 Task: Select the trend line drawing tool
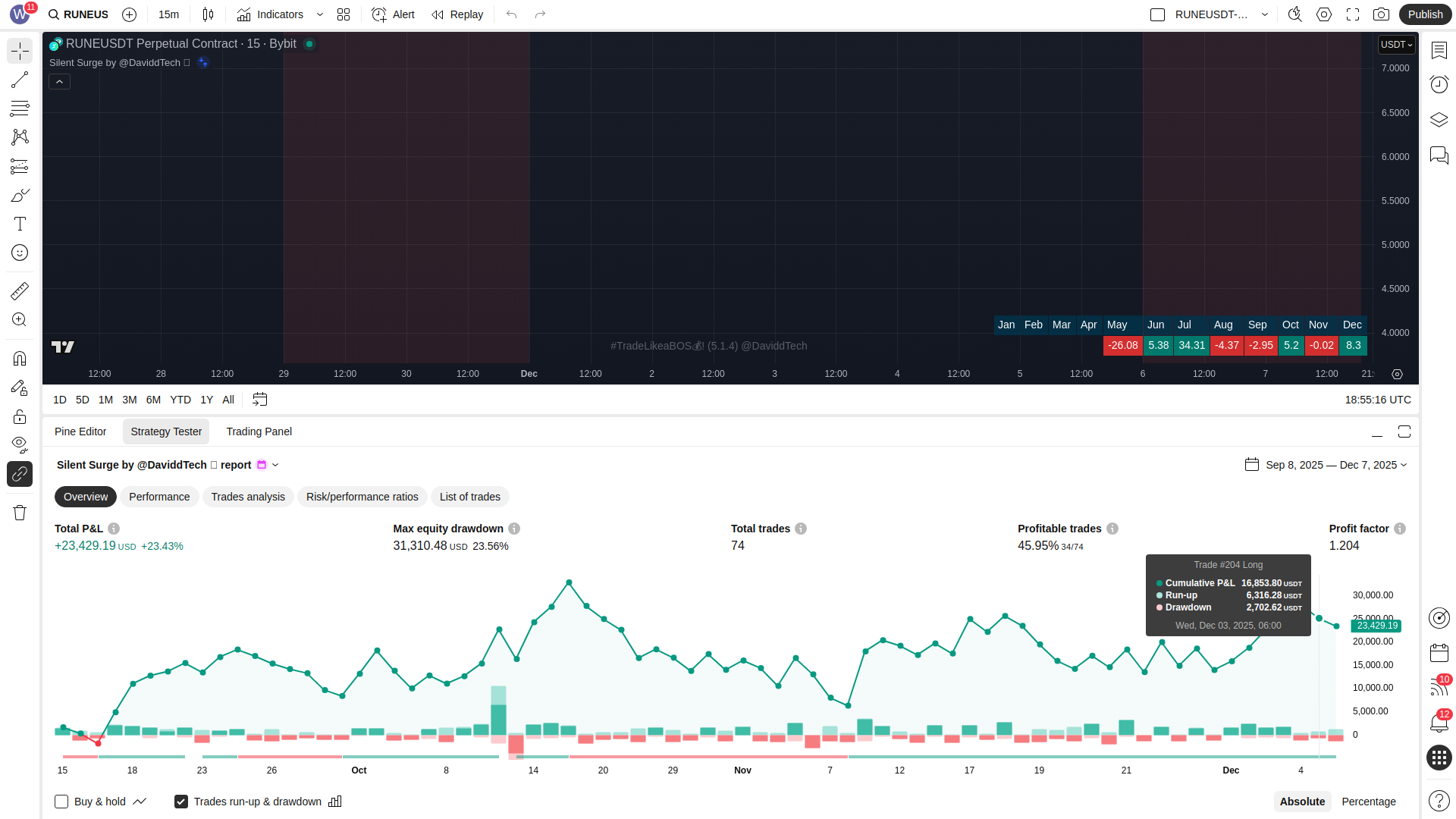(x=20, y=80)
